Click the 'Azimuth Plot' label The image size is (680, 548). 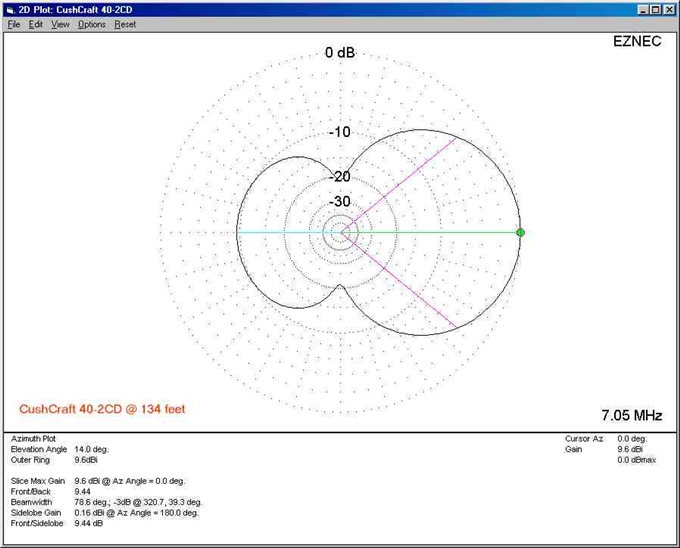[x=33, y=439]
